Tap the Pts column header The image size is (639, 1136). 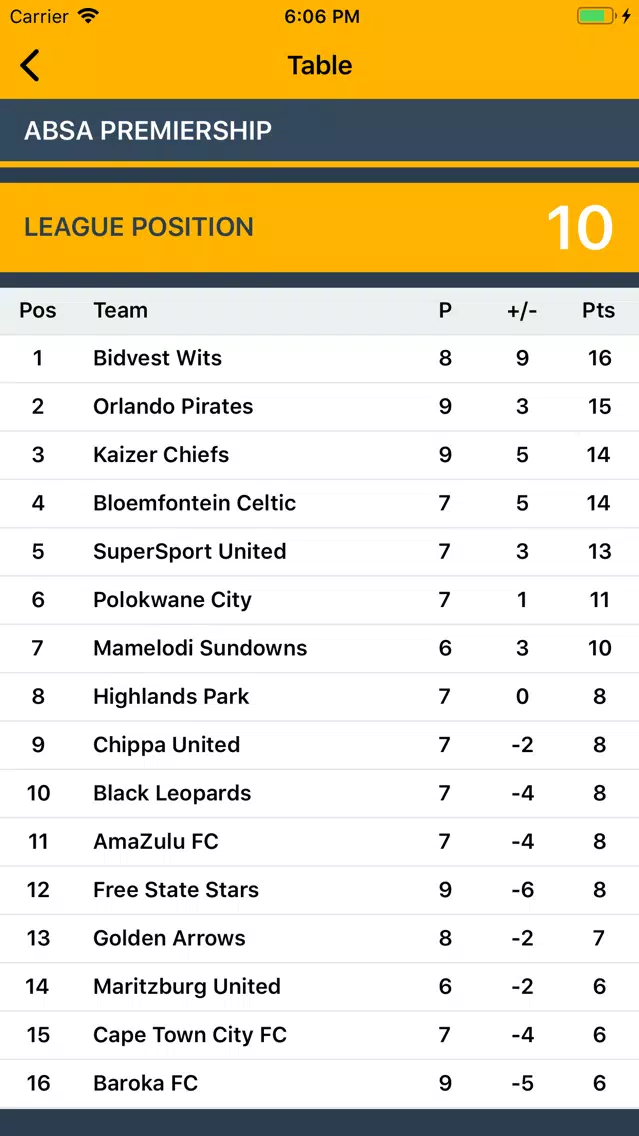598,310
